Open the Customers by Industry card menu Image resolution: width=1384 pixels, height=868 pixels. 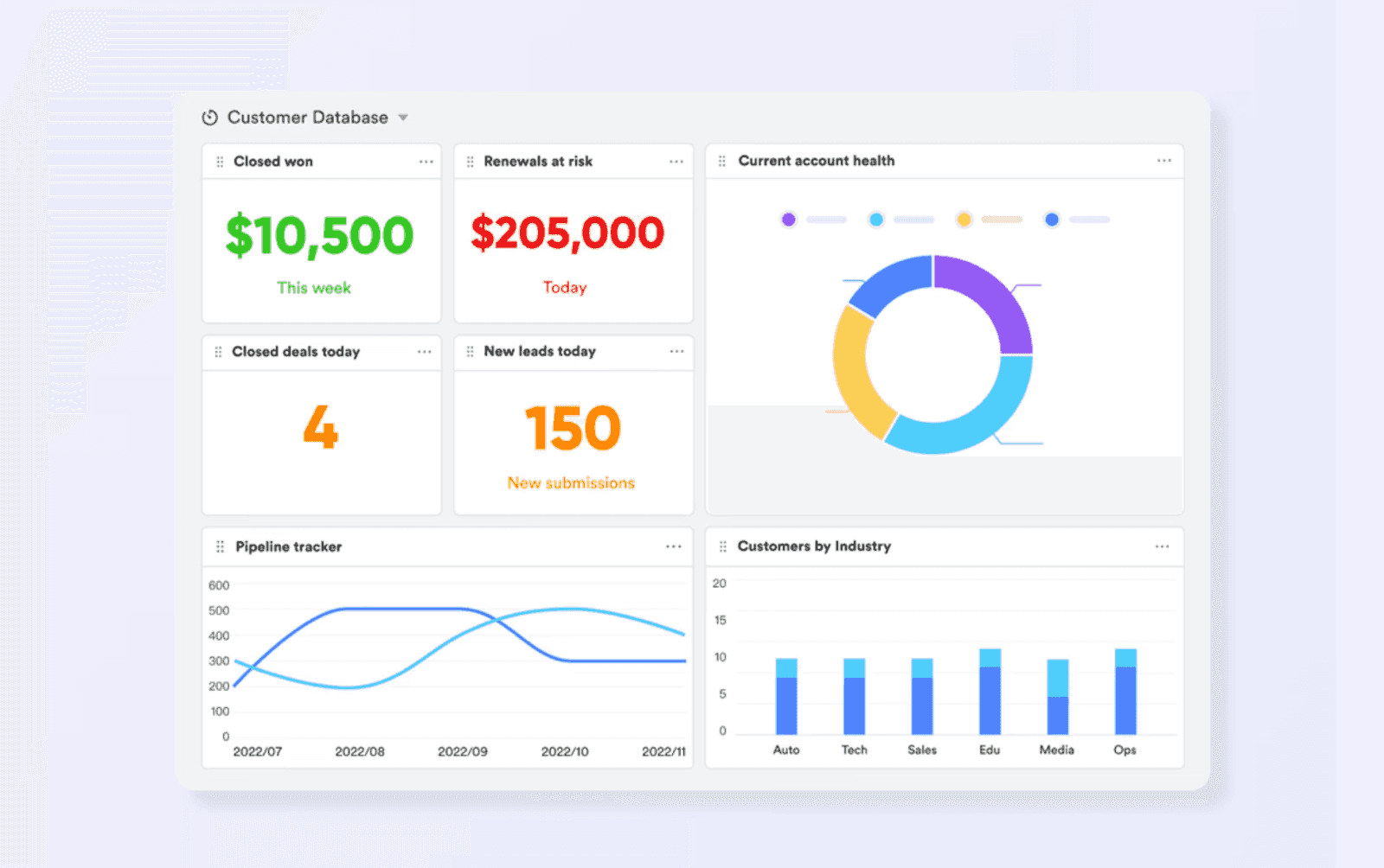1163,546
